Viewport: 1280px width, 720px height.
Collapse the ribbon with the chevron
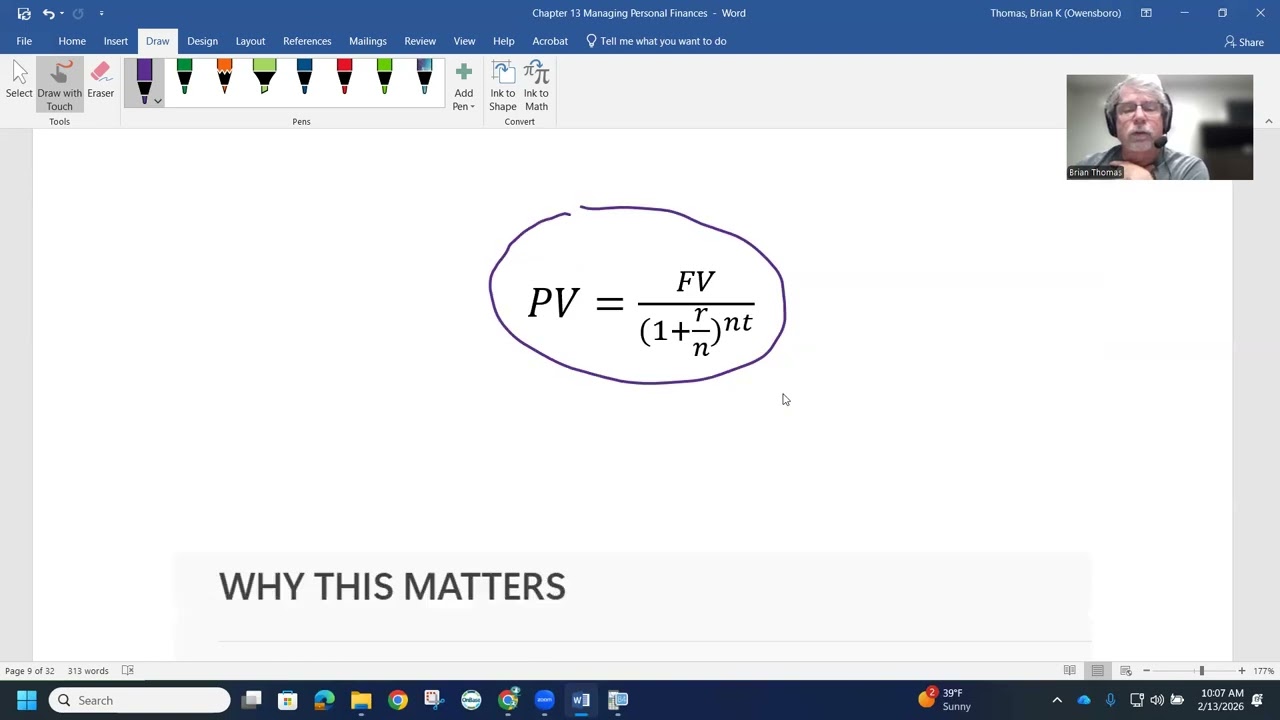click(1268, 121)
